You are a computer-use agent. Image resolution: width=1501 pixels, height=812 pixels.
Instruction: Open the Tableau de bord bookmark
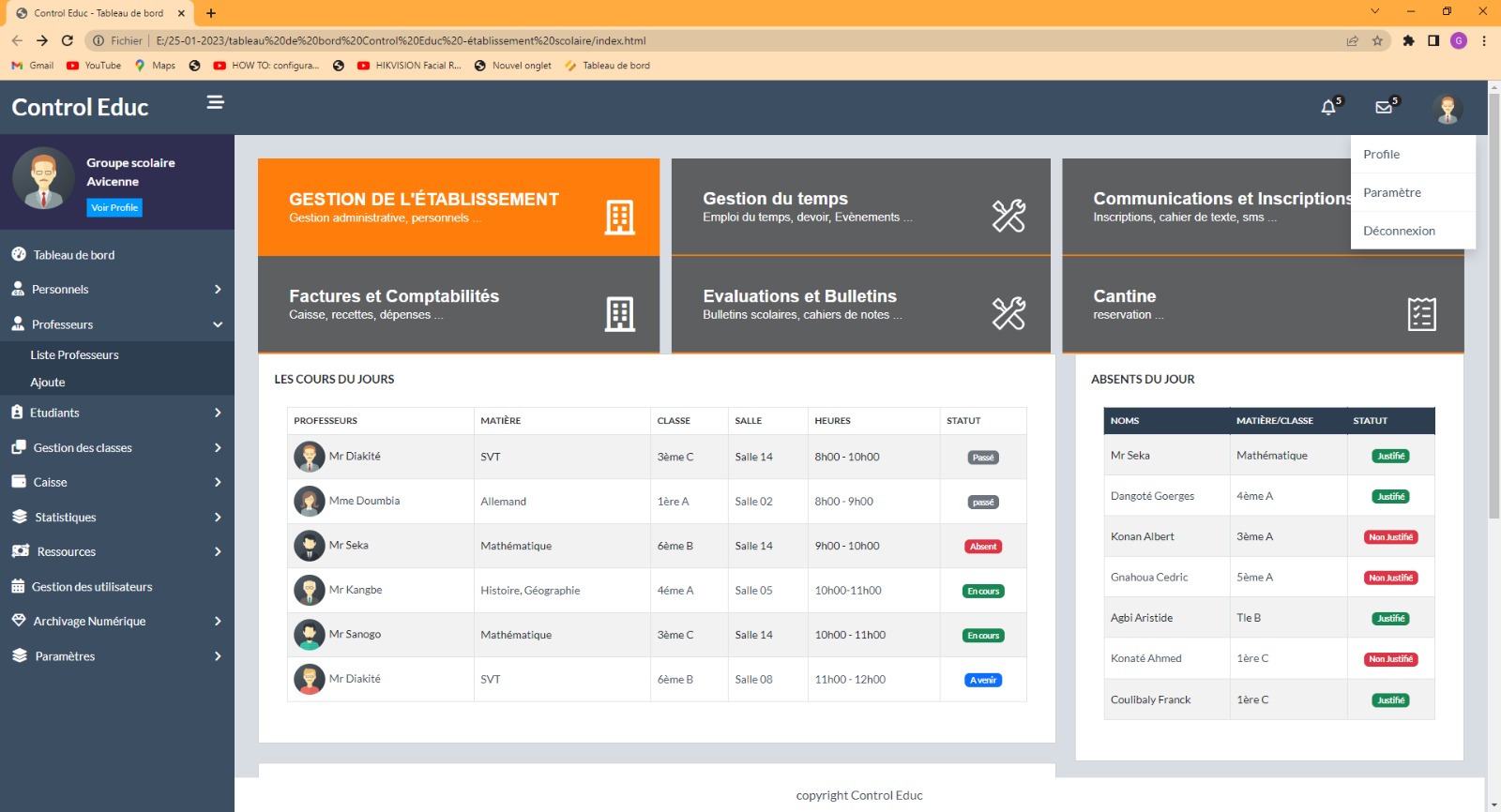point(607,66)
